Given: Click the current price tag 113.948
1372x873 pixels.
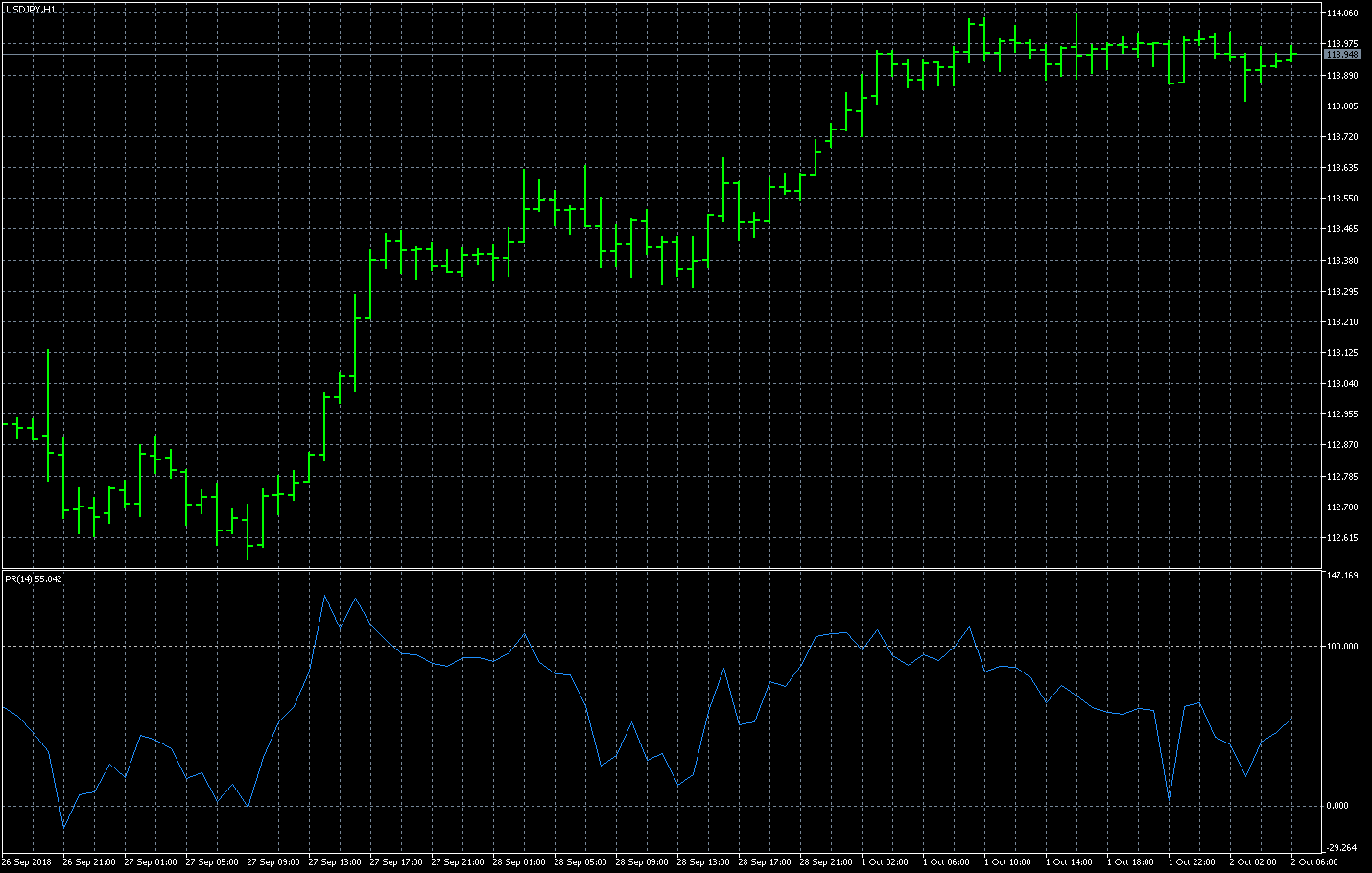Looking at the screenshot, I should [x=1342, y=55].
